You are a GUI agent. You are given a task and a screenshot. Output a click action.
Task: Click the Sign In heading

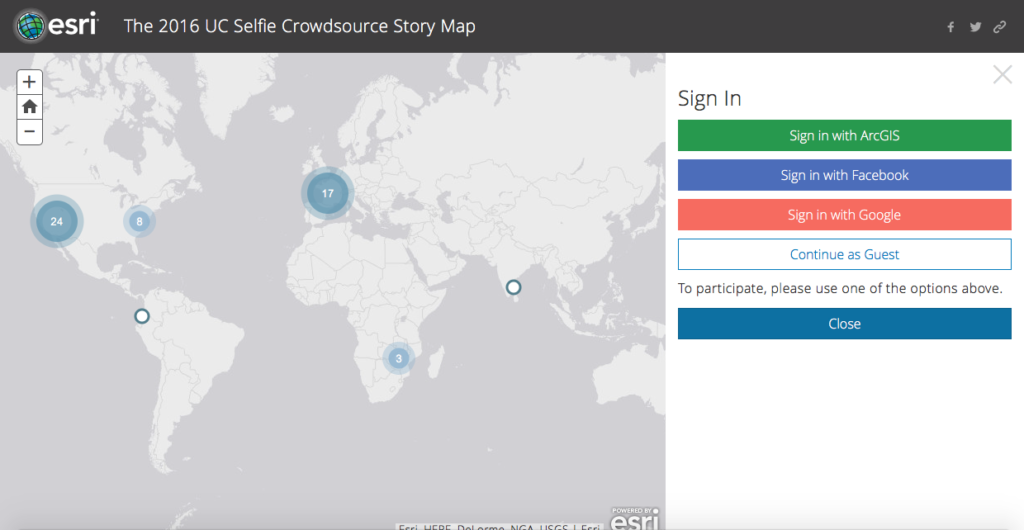point(709,99)
